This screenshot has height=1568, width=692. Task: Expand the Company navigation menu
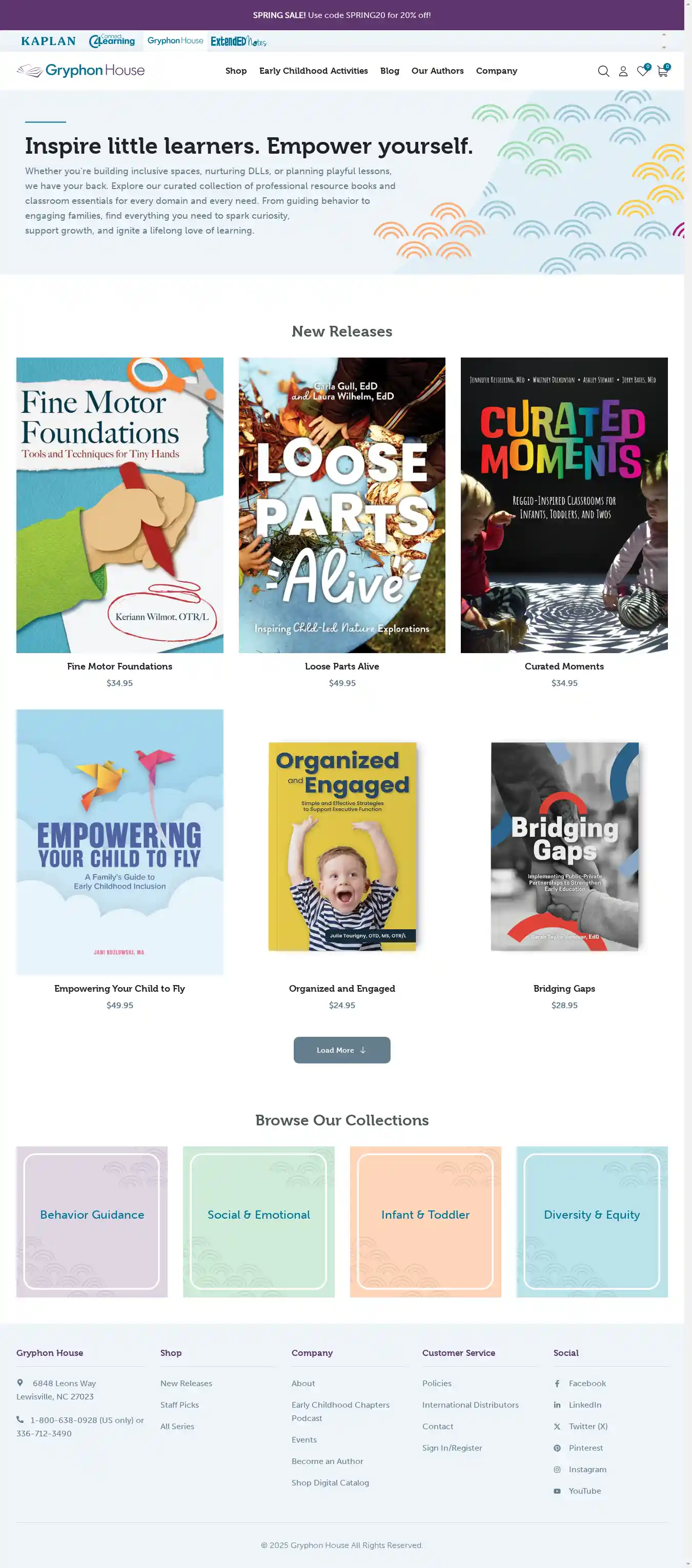tap(496, 71)
